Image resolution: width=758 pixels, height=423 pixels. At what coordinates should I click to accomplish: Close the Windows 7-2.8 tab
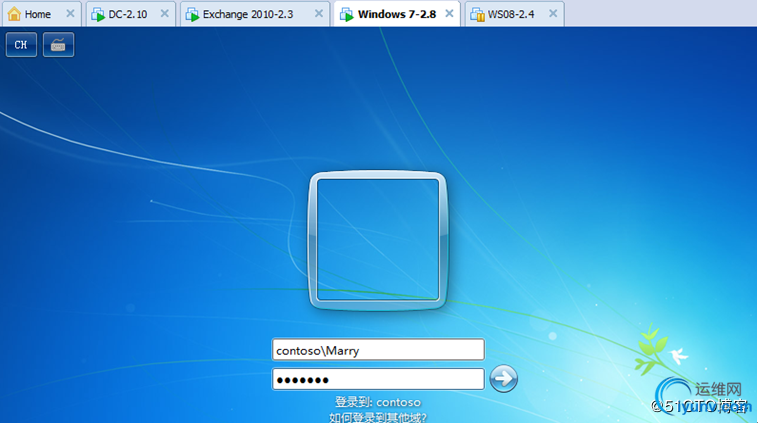[450, 14]
